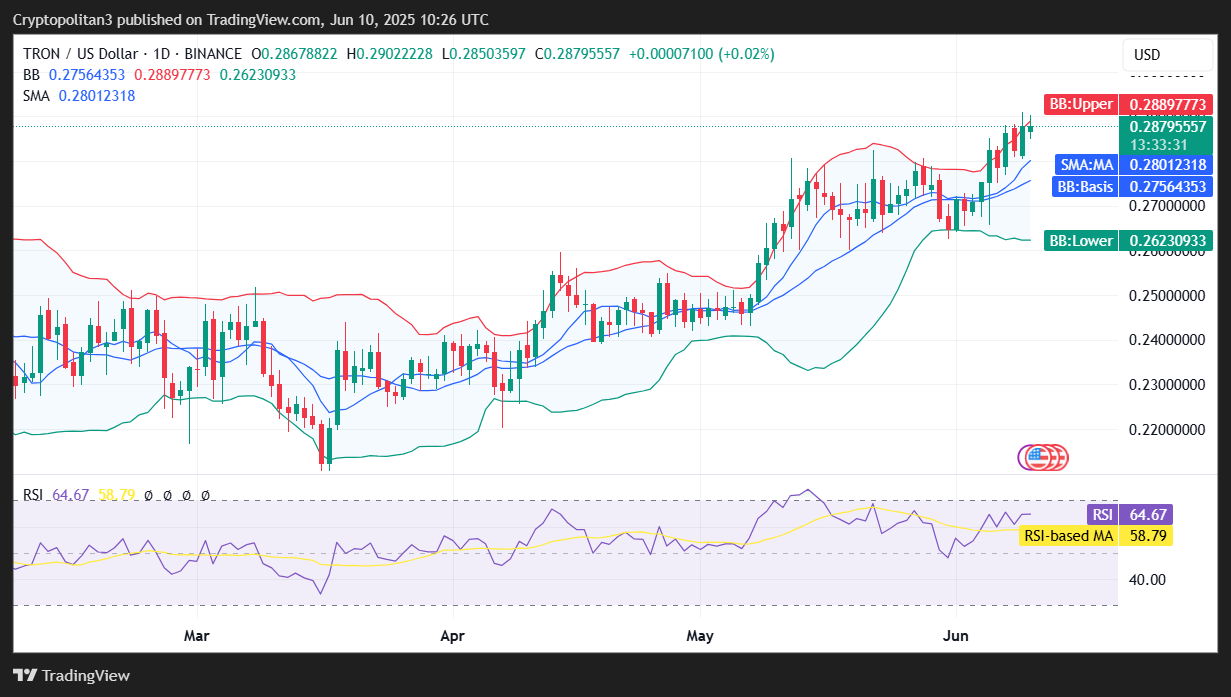
Task: Click the BB lower value 0.26230933 in legend
Action: pyautogui.click(x=258, y=74)
